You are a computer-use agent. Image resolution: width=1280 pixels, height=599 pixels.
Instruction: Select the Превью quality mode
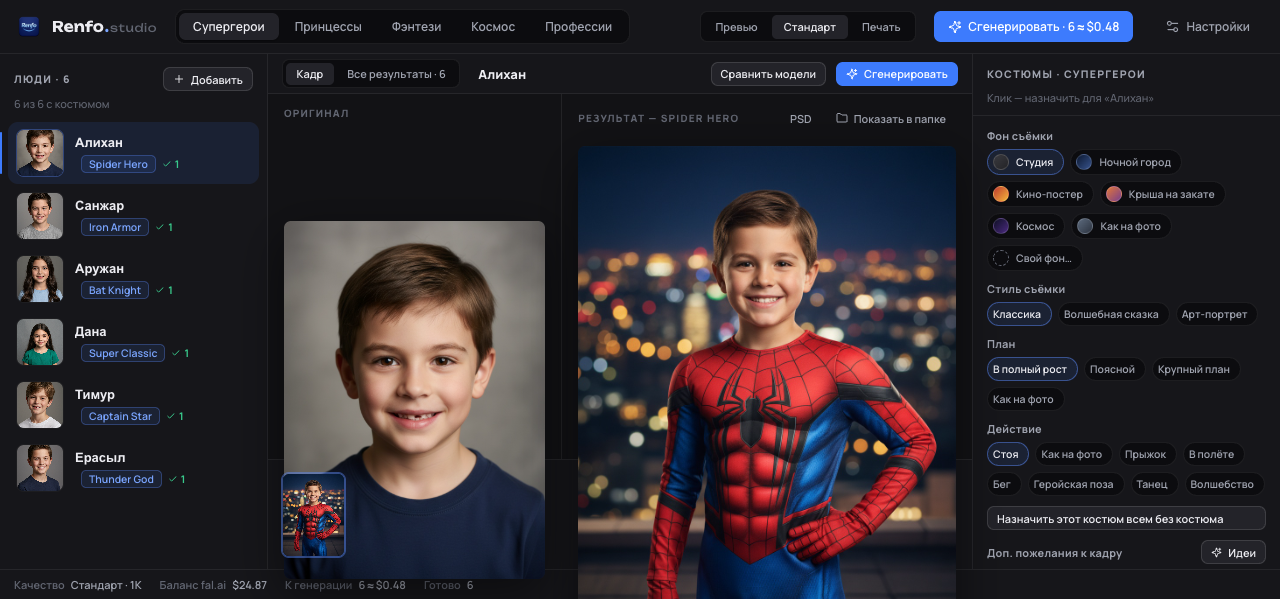pos(736,27)
